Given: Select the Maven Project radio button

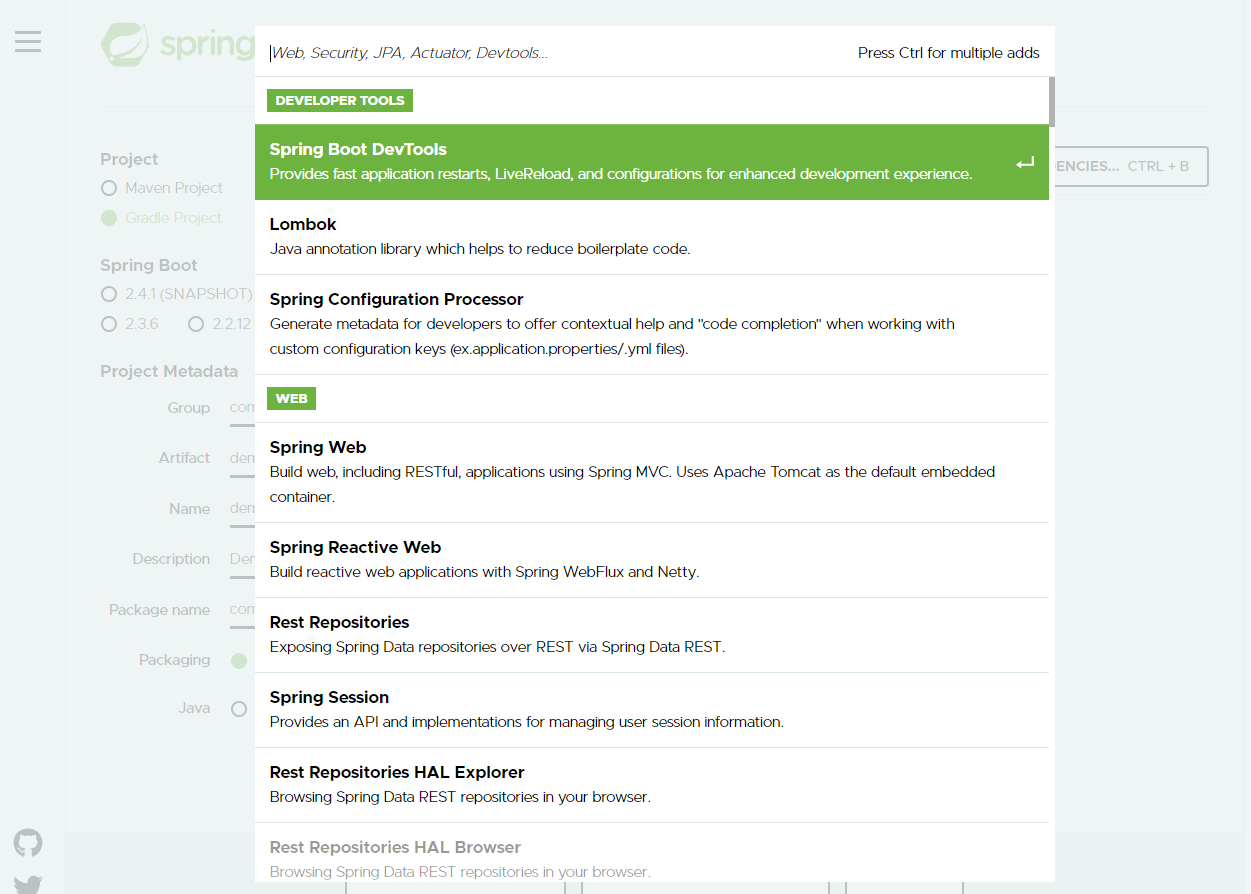Looking at the screenshot, I should [x=109, y=188].
